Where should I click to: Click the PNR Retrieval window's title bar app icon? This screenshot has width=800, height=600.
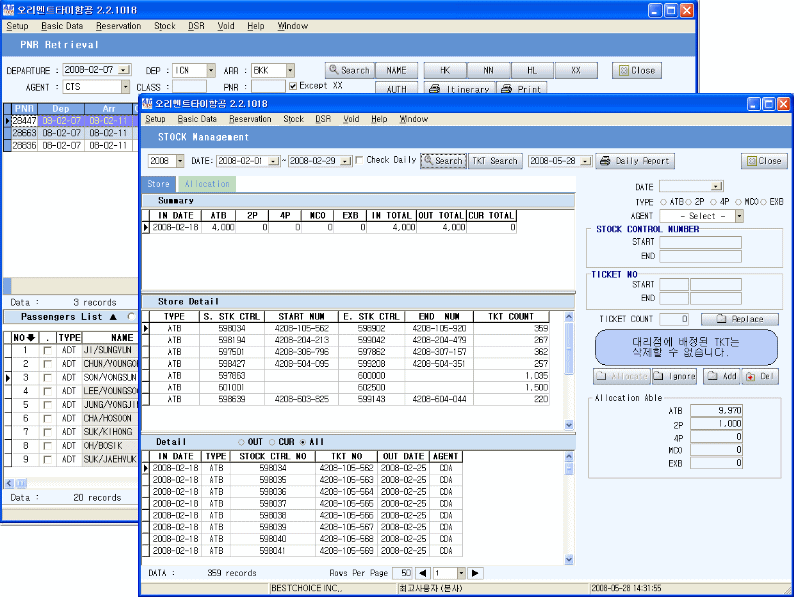point(8,10)
